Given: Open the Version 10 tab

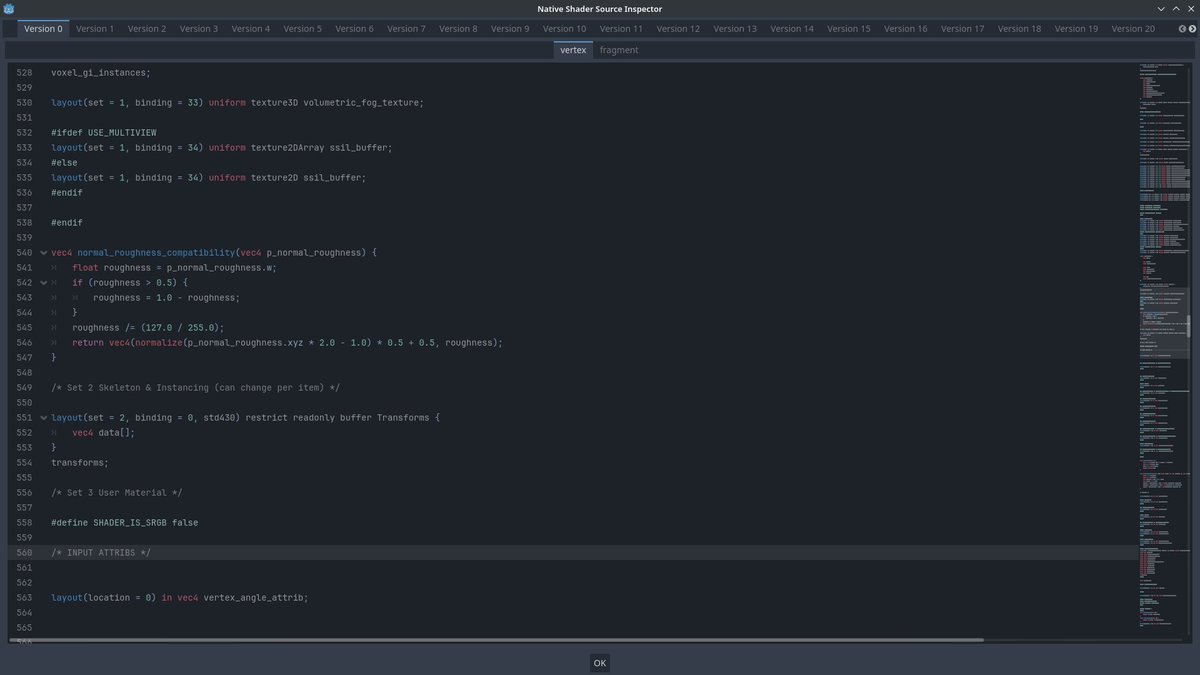Looking at the screenshot, I should (565, 29).
